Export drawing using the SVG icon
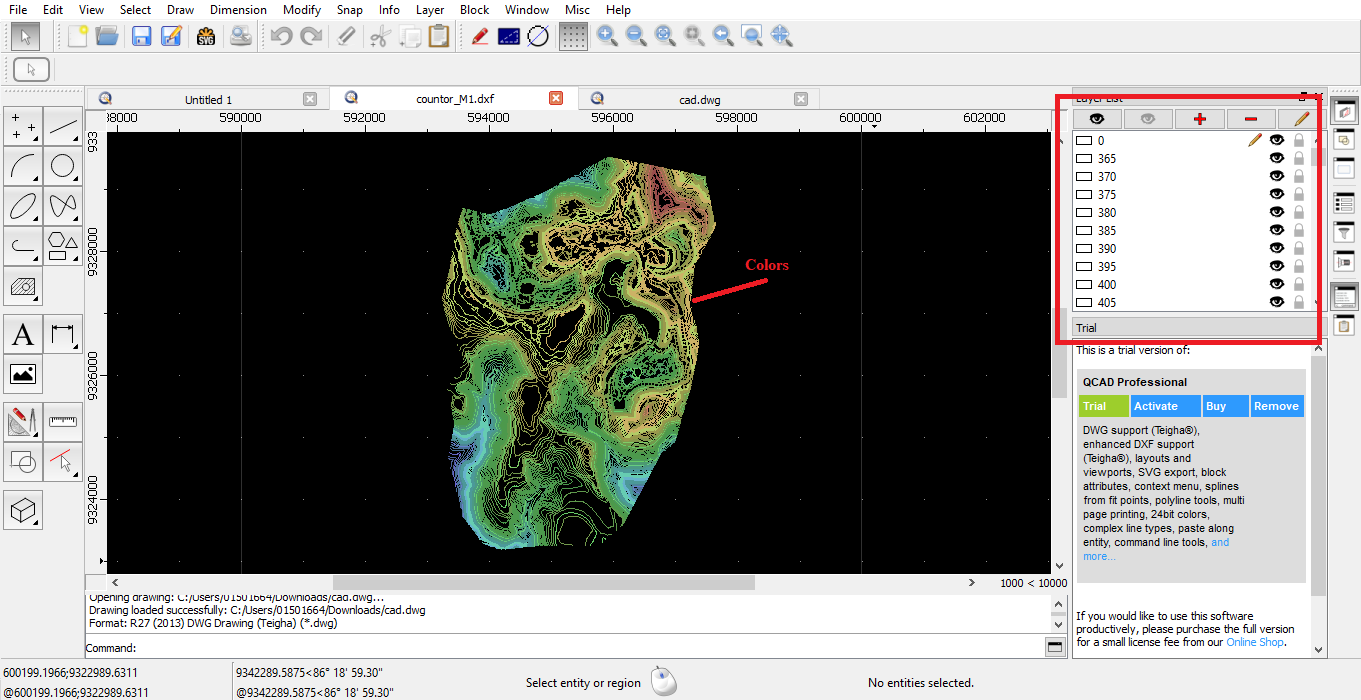This screenshot has height=700, width=1361. [206, 37]
